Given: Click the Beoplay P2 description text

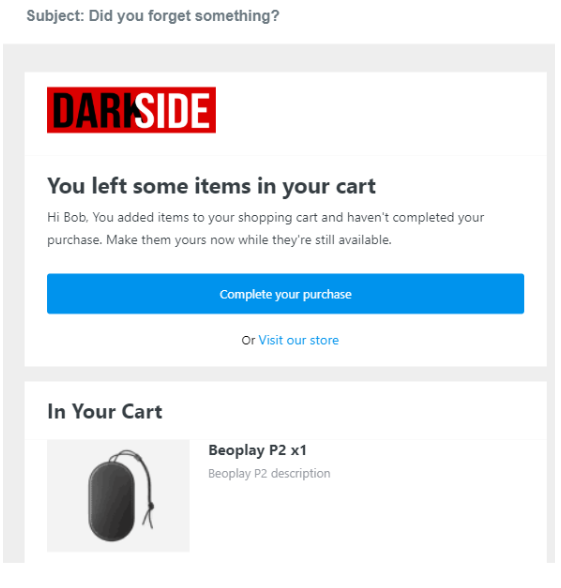Looking at the screenshot, I should click(x=269, y=473).
